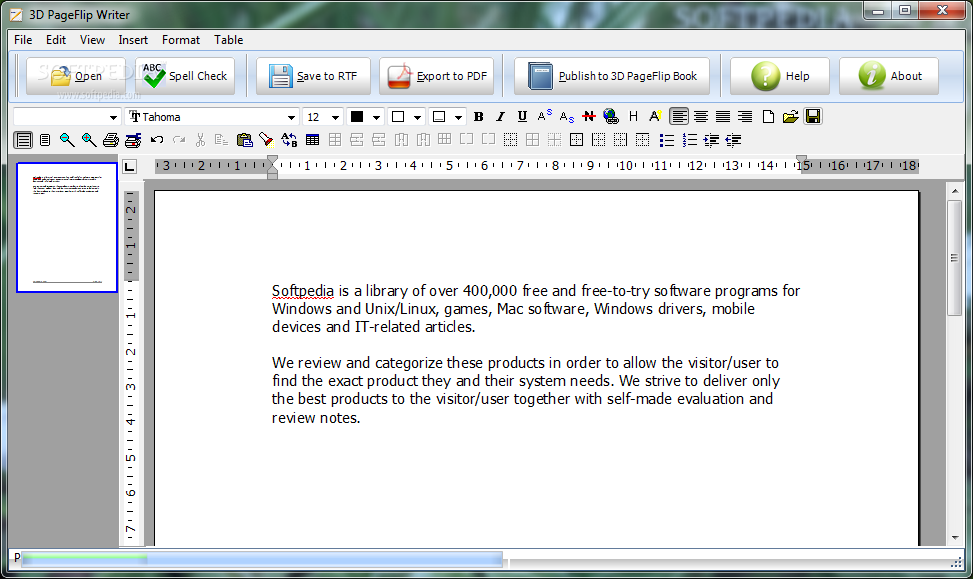Screen dimensions: 973x579
Task: Click the open folder icon in format bar
Action: (x=791, y=117)
